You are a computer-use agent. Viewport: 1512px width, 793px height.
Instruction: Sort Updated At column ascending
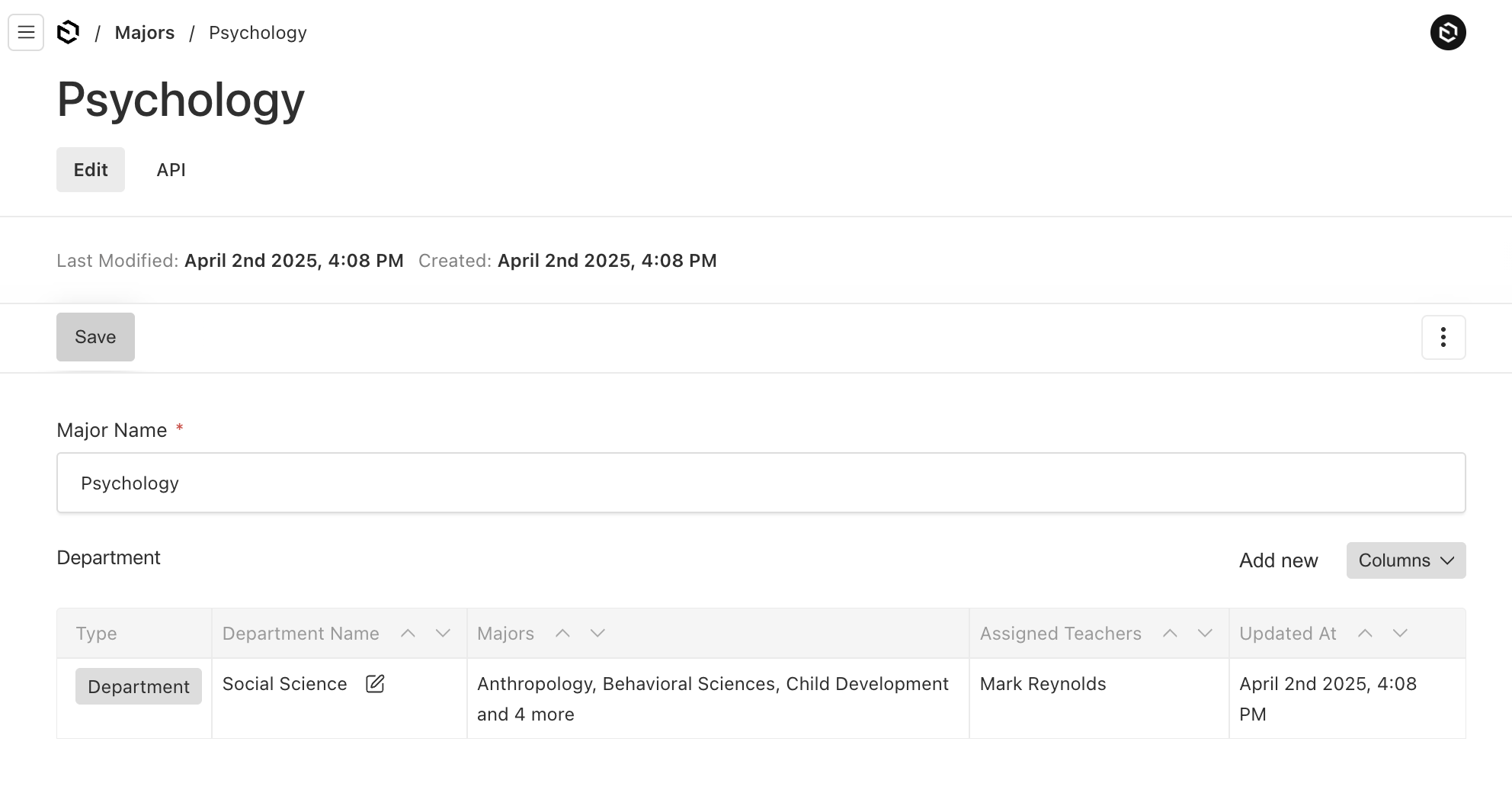[x=1365, y=634]
